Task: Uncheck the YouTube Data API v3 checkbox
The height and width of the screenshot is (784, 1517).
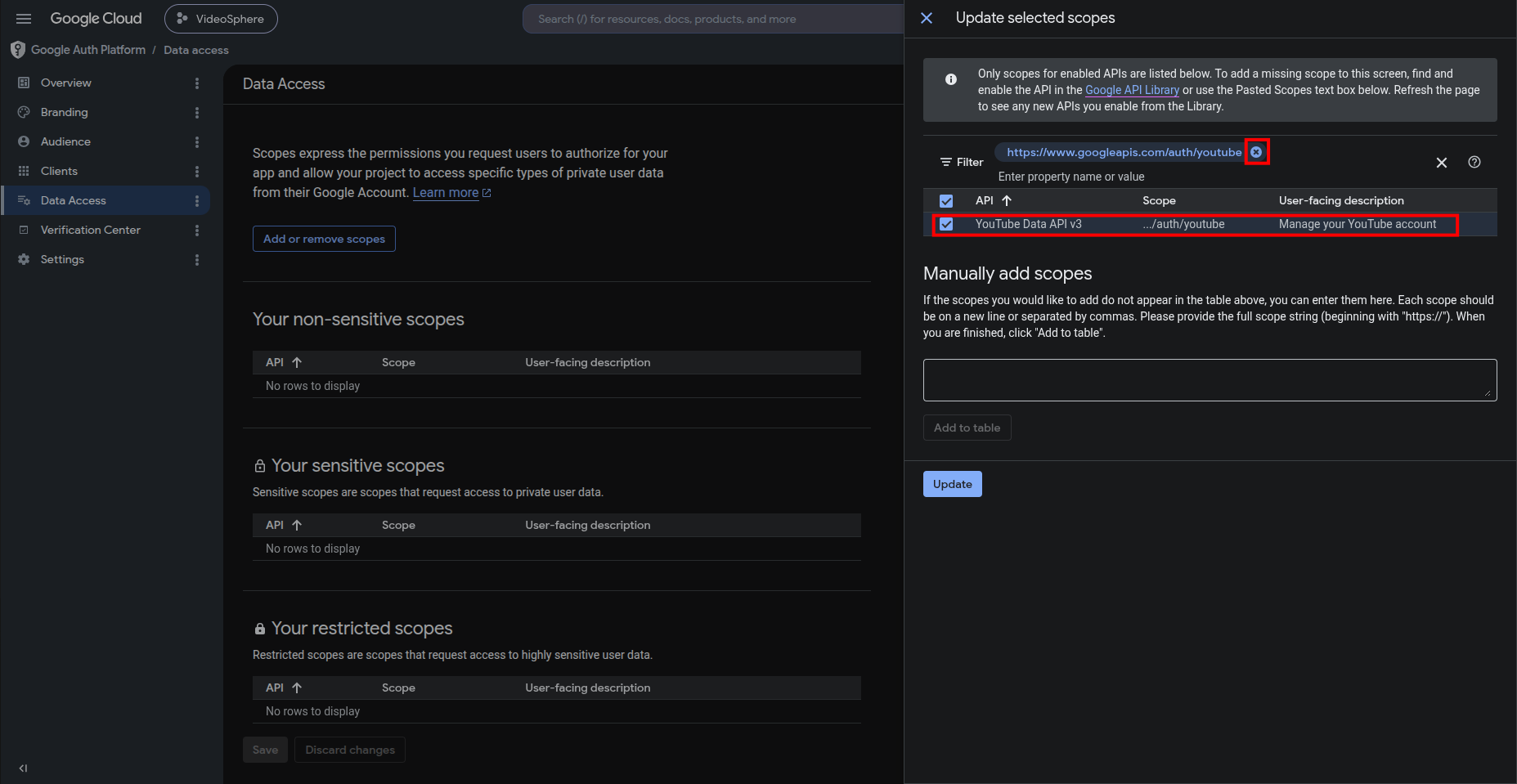Action: [x=946, y=224]
